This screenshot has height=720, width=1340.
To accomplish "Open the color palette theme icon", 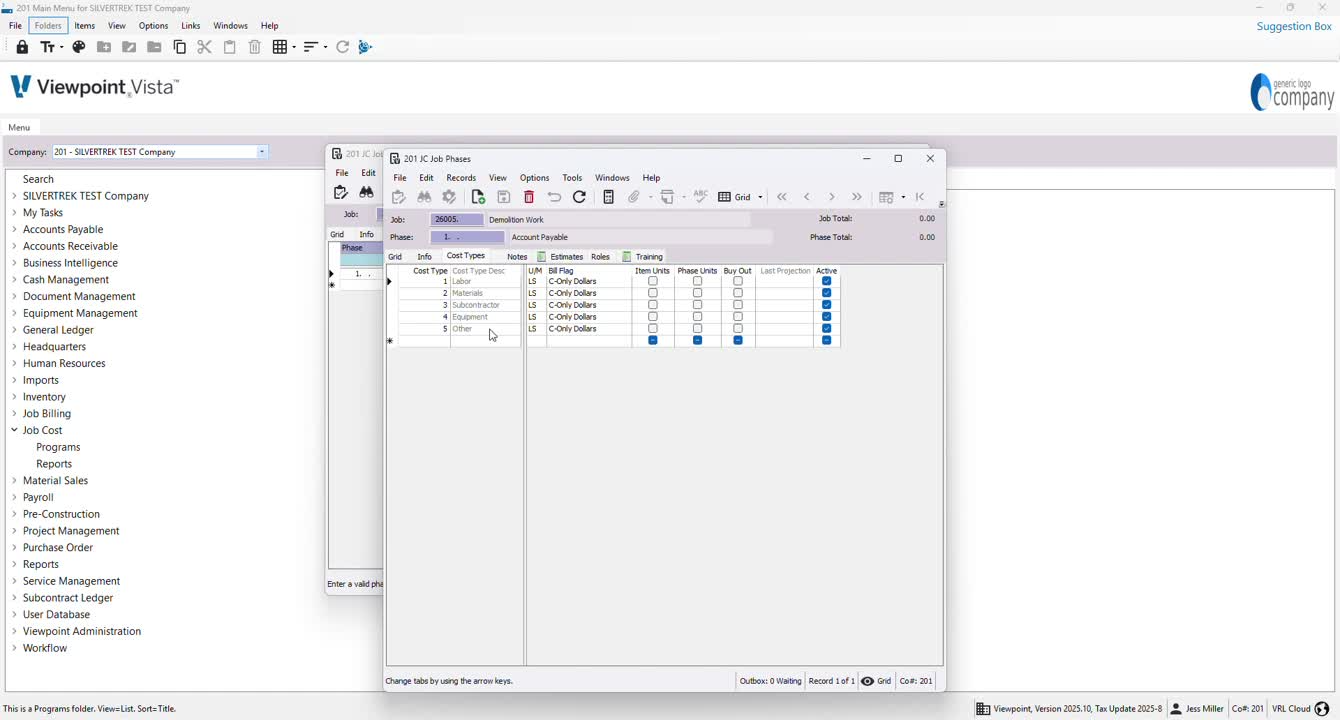I will click(x=79, y=47).
